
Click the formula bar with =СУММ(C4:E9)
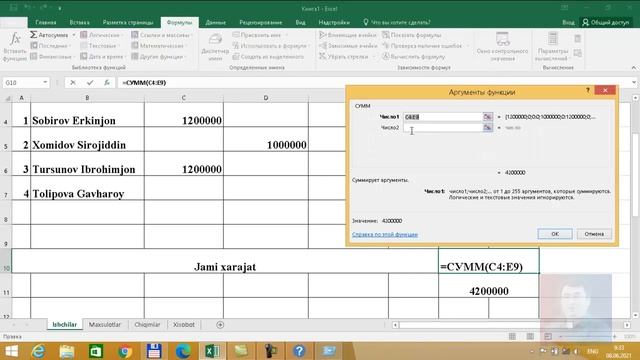click(373, 82)
